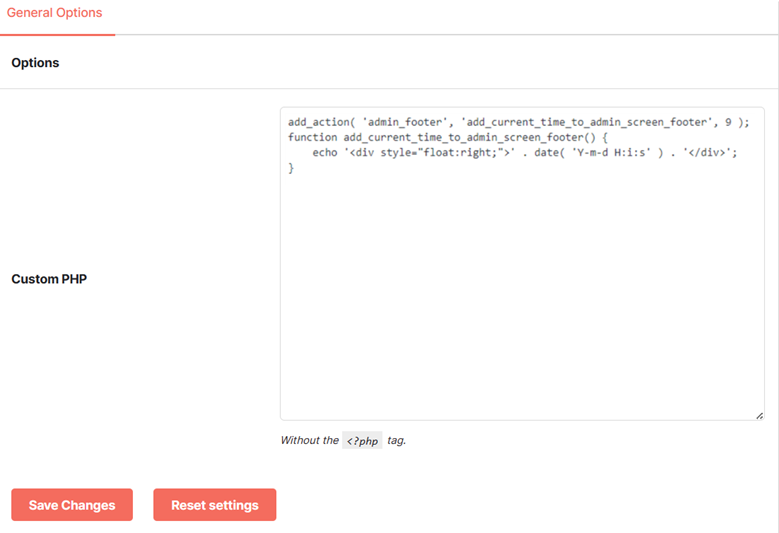779x533 pixels.
Task: Select the Options section heading
Action: pyautogui.click(x=35, y=63)
